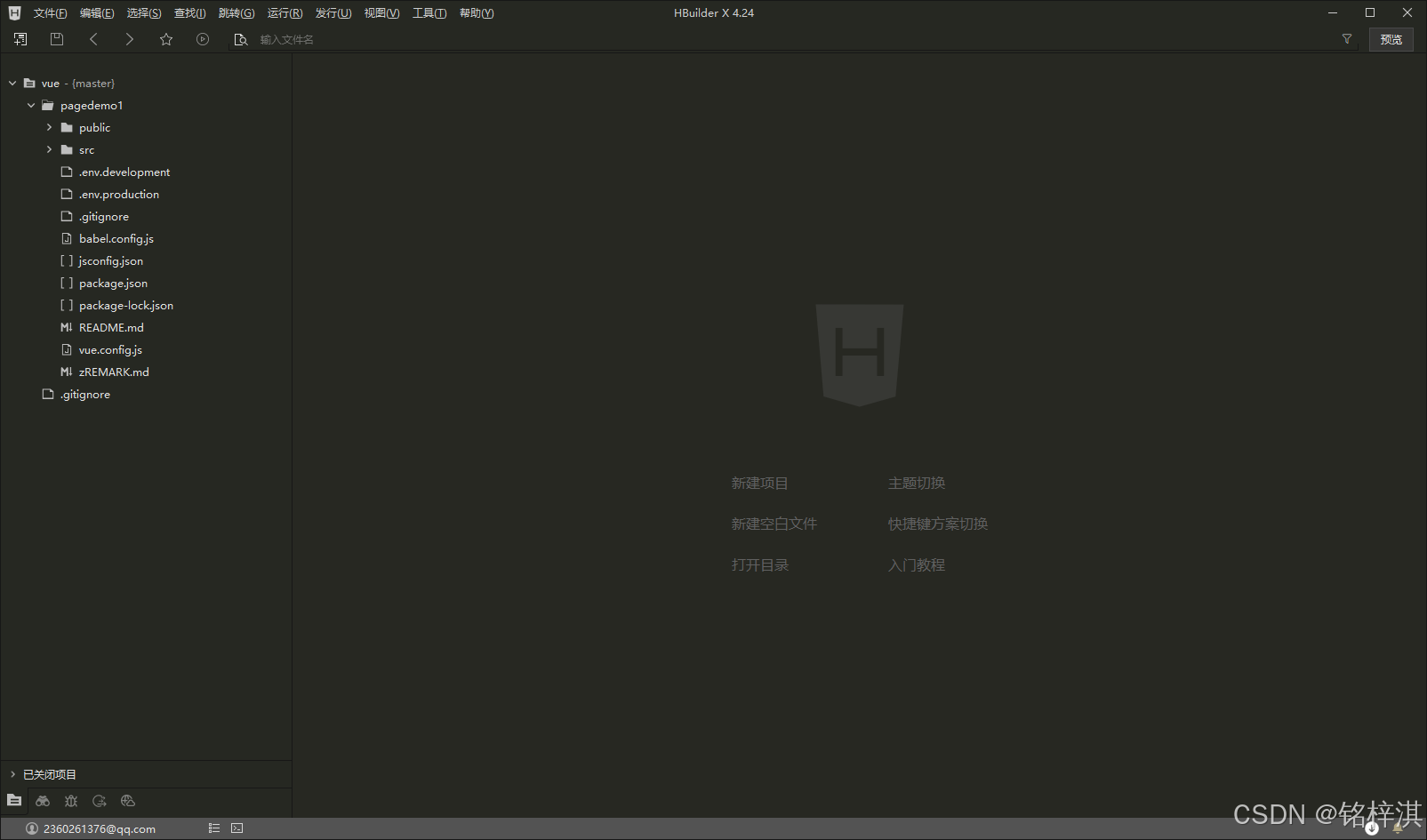Click the 2360261376@qq.com account text

(x=100, y=829)
